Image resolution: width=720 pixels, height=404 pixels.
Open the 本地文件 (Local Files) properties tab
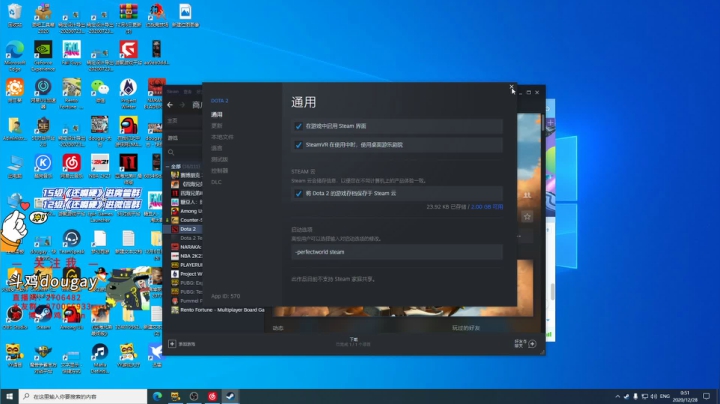coord(222,137)
